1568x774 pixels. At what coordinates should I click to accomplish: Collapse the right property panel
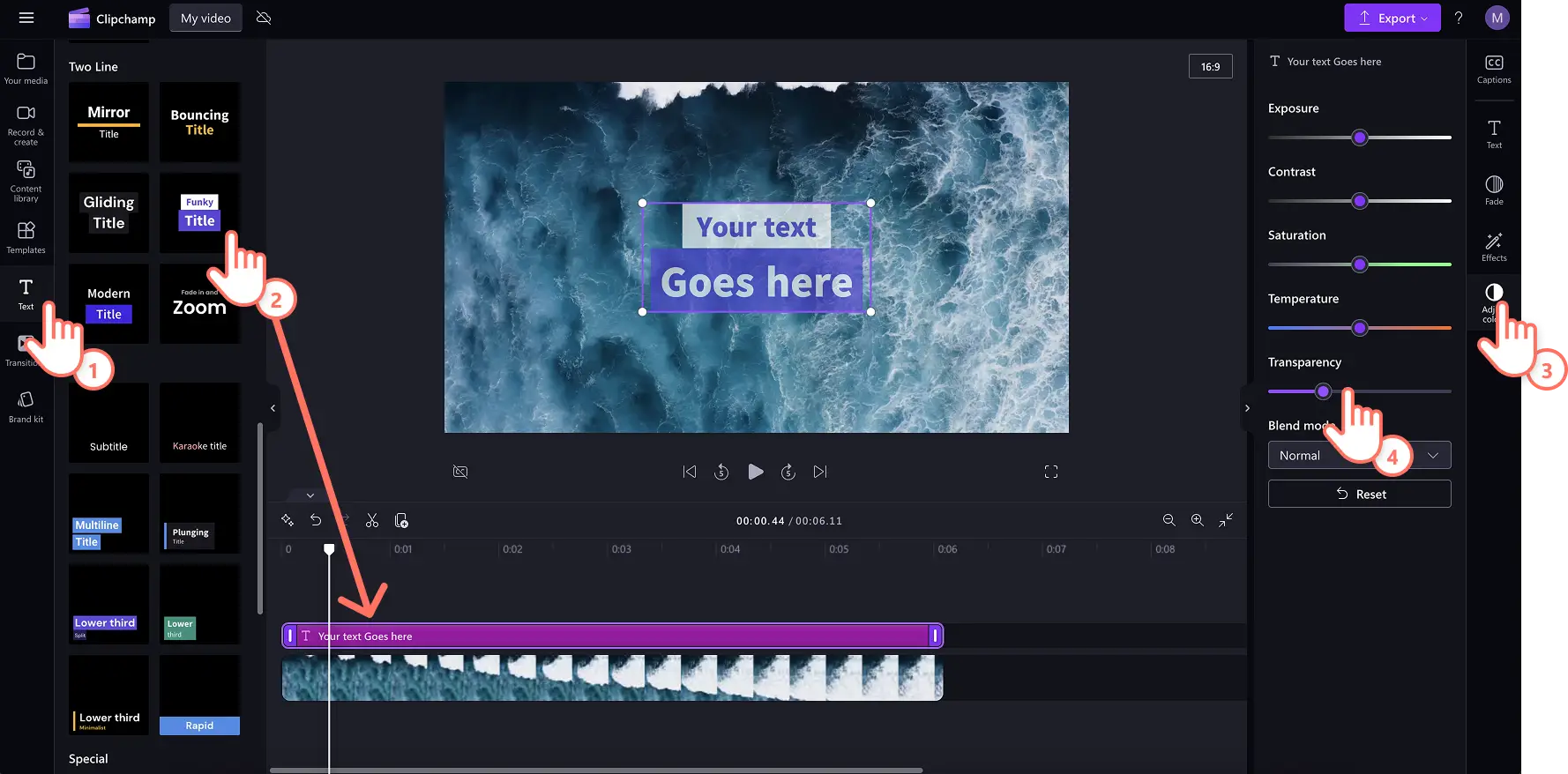point(1247,408)
